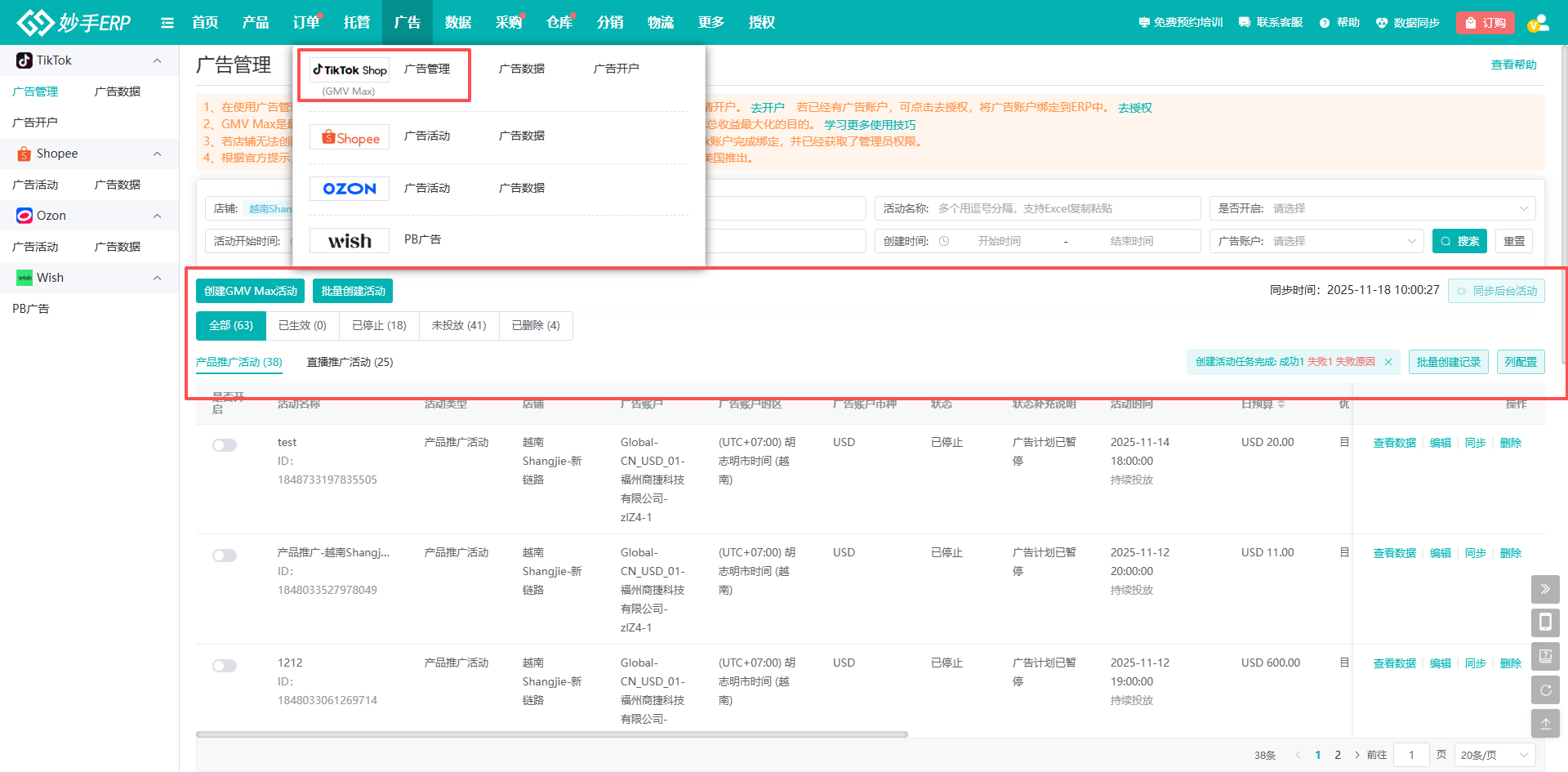Click the back-to-top arrow icon
The height and width of the screenshot is (772, 1568).
tap(1545, 723)
